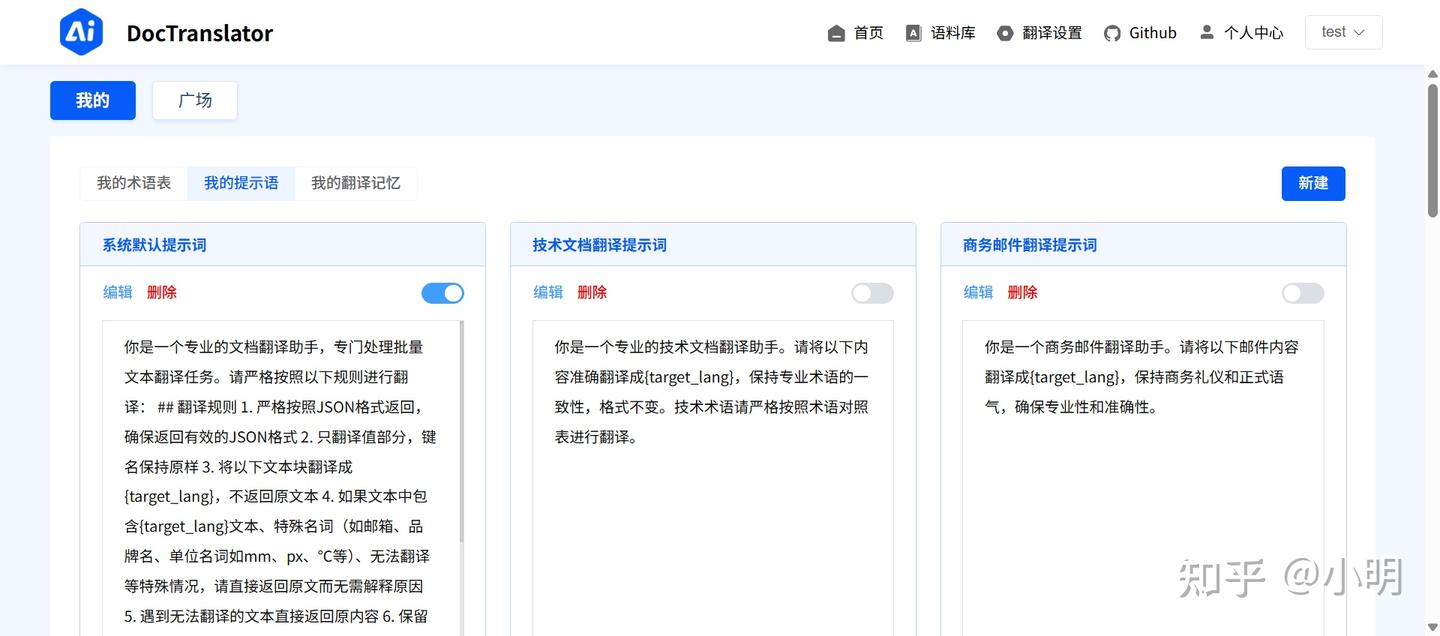Screen dimensions: 1440x636
Task: Select the 我的 tab button
Action: pyautogui.click(x=93, y=100)
